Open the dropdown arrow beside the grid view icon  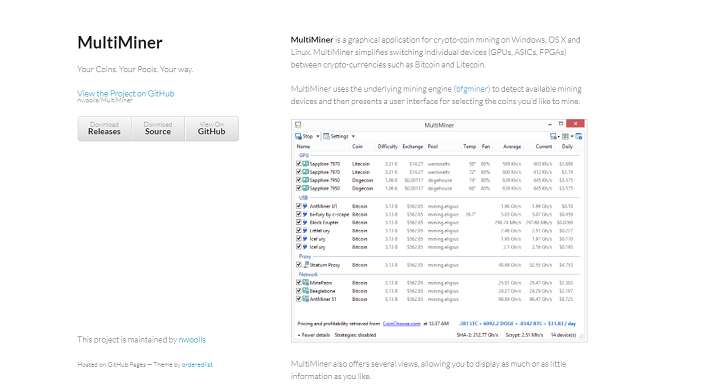pyautogui.click(x=572, y=136)
